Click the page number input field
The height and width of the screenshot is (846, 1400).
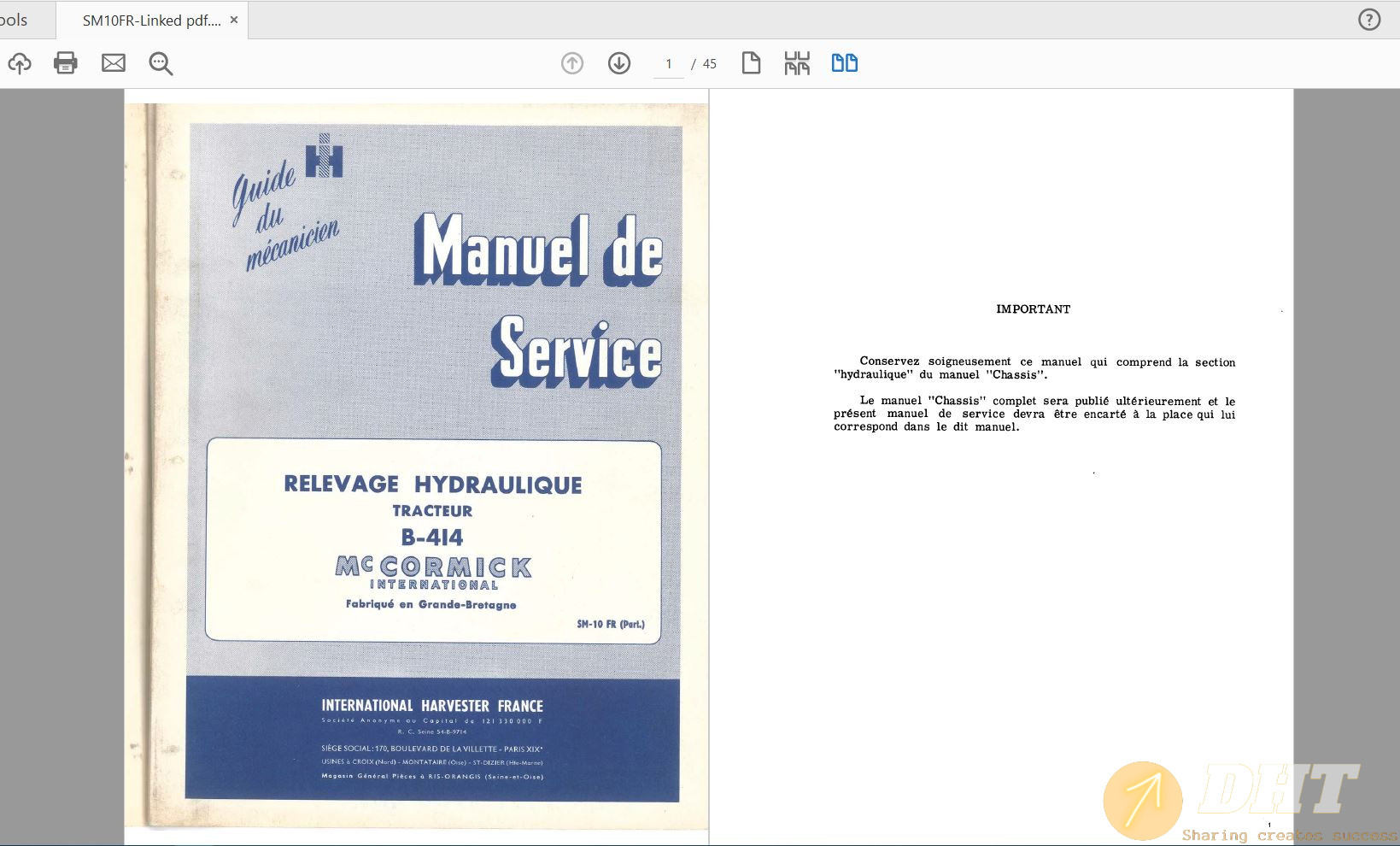[669, 64]
